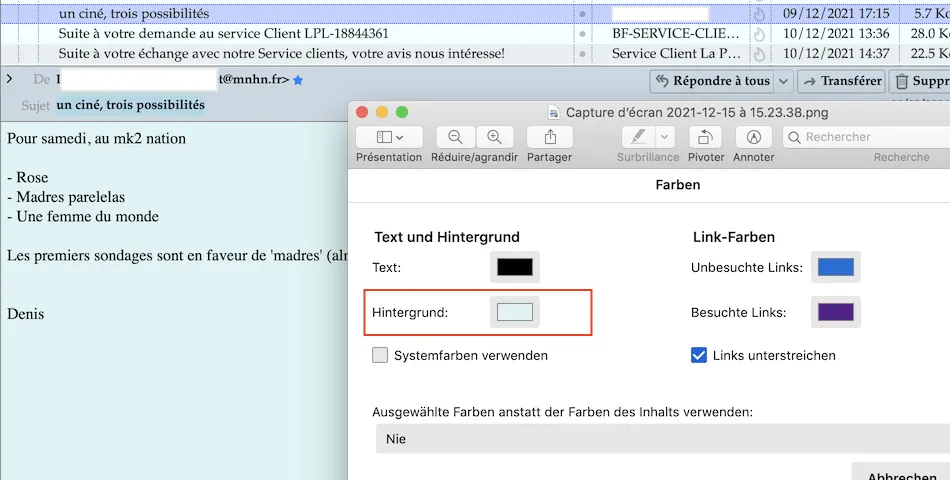This screenshot has height=480, width=950.
Task: Open the Annoter markup toolbar
Action: (754, 138)
